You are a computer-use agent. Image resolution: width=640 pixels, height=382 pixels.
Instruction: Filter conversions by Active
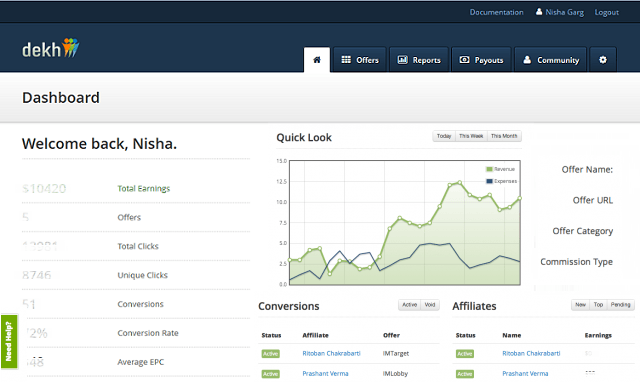pos(409,304)
